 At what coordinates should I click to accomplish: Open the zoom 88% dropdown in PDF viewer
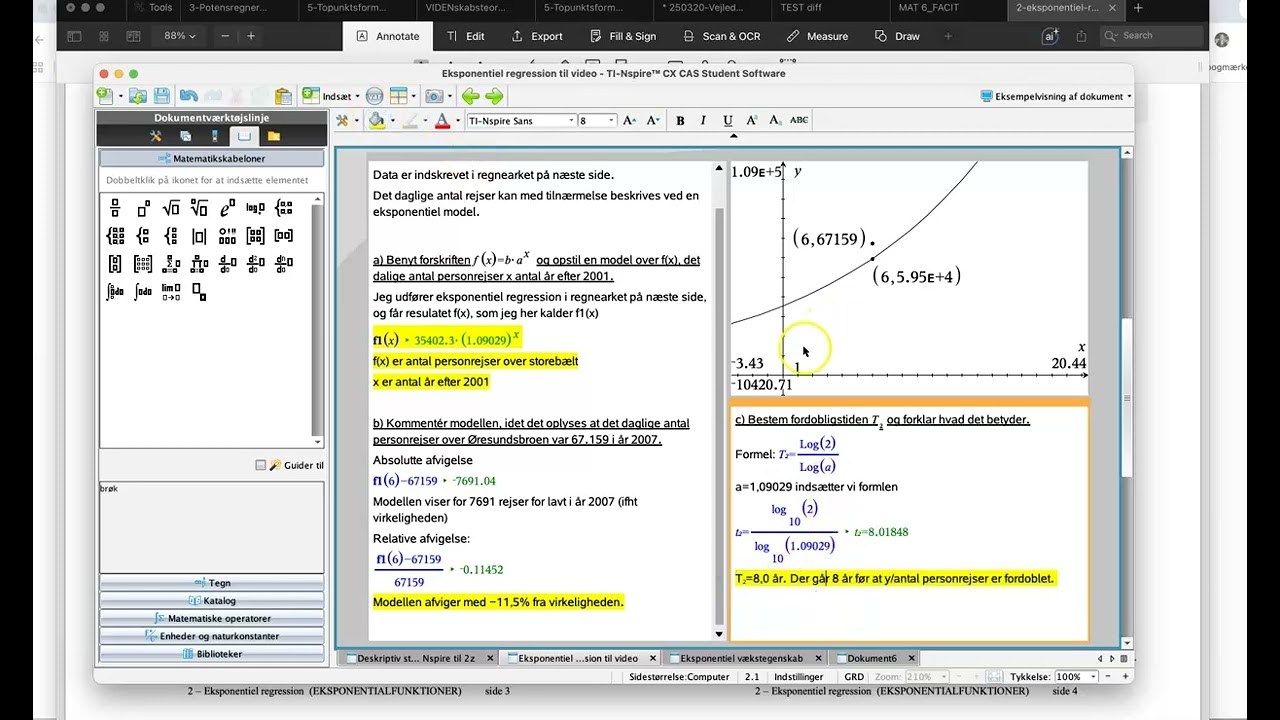point(180,36)
